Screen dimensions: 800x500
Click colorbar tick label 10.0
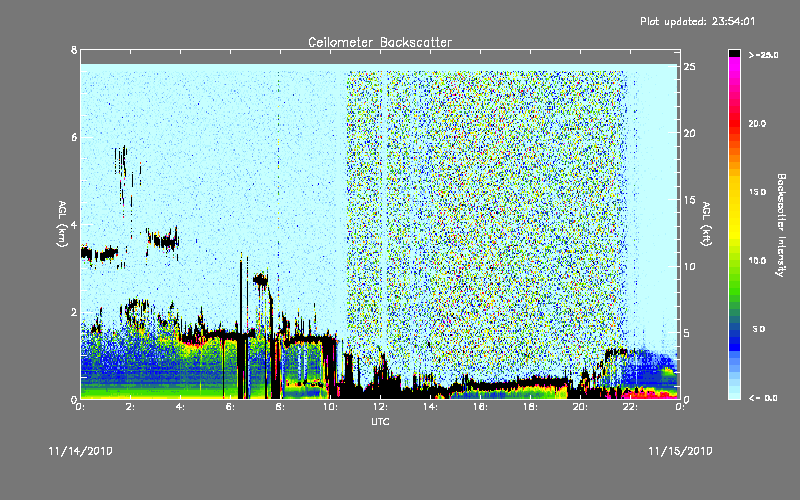point(757,261)
